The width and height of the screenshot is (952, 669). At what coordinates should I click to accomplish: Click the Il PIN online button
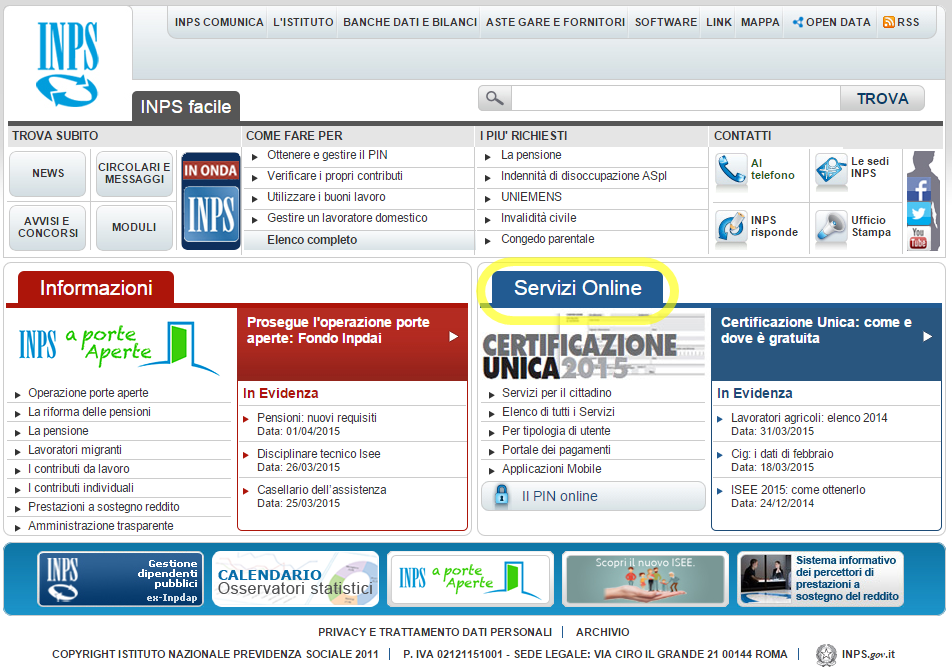click(593, 496)
